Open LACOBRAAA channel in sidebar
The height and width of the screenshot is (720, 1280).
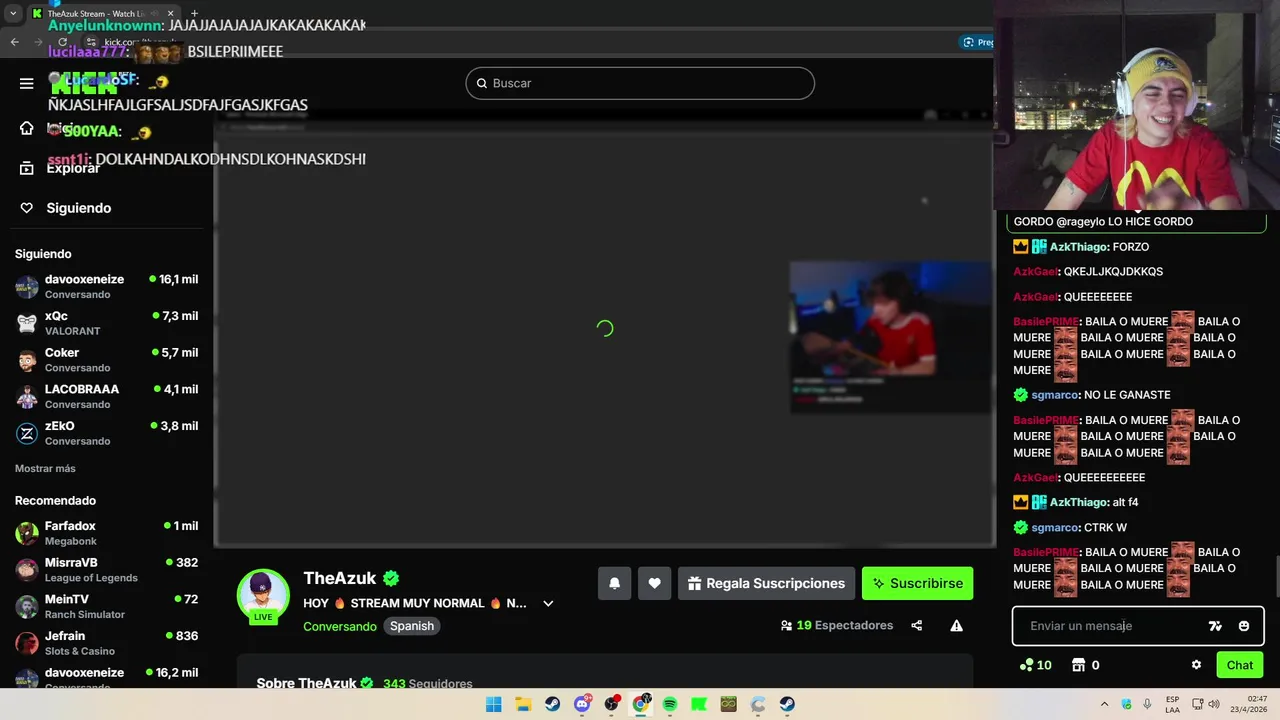click(x=106, y=396)
